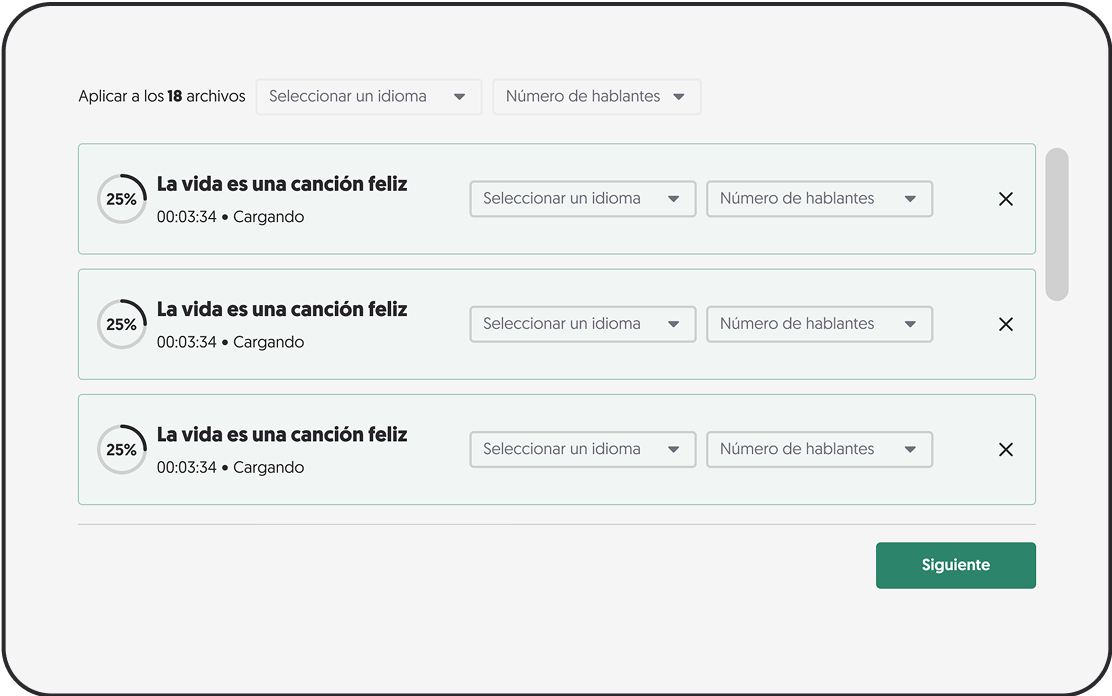Screen dimensions: 1112x696
Task: Select the second file's title text
Action: tap(281, 309)
